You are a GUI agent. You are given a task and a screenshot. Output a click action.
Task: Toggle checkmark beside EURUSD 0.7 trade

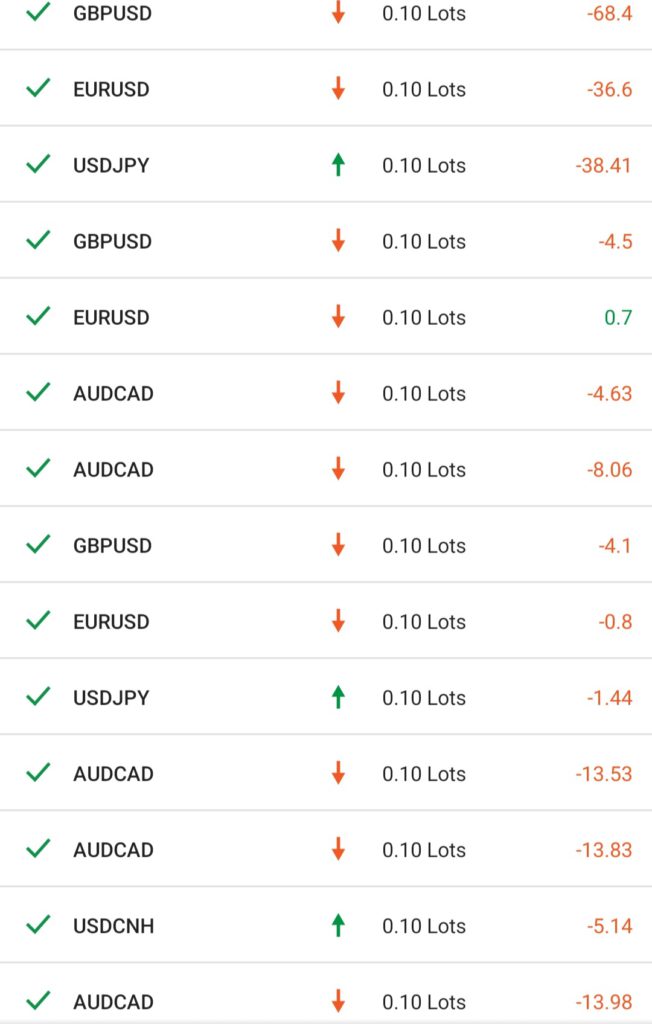click(38, 316)
